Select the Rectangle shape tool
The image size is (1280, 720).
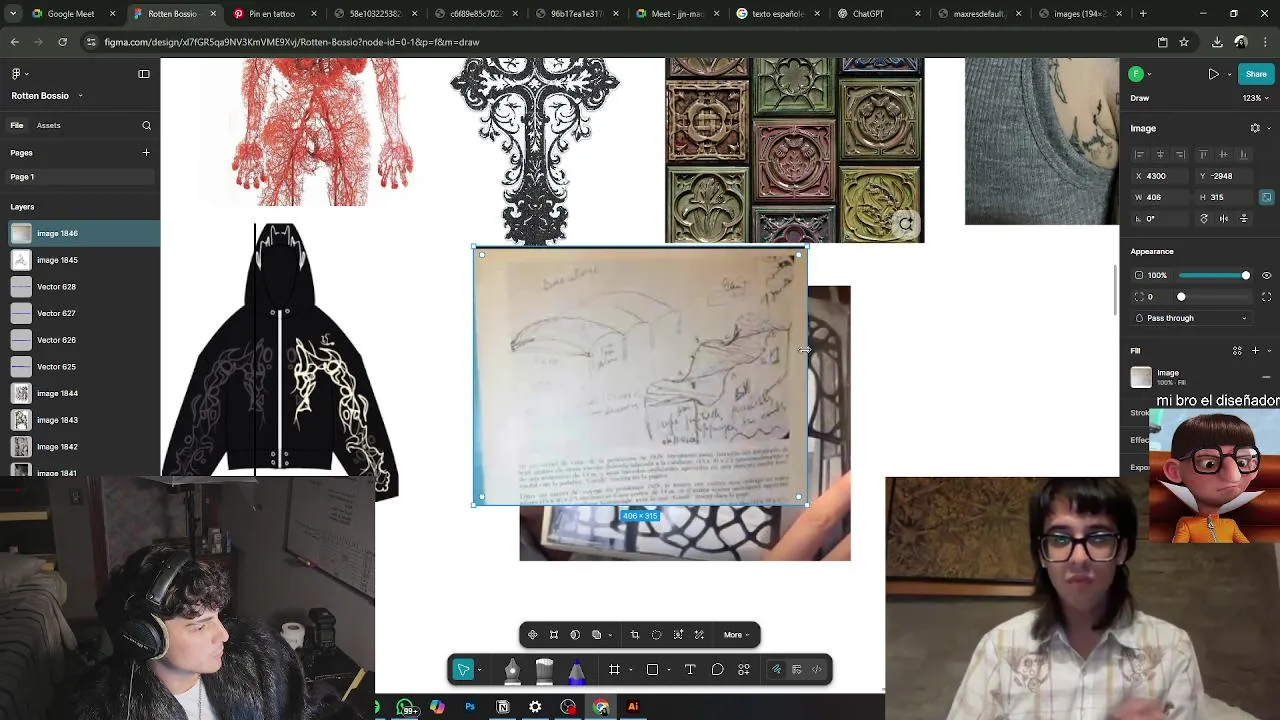(652, 670)
